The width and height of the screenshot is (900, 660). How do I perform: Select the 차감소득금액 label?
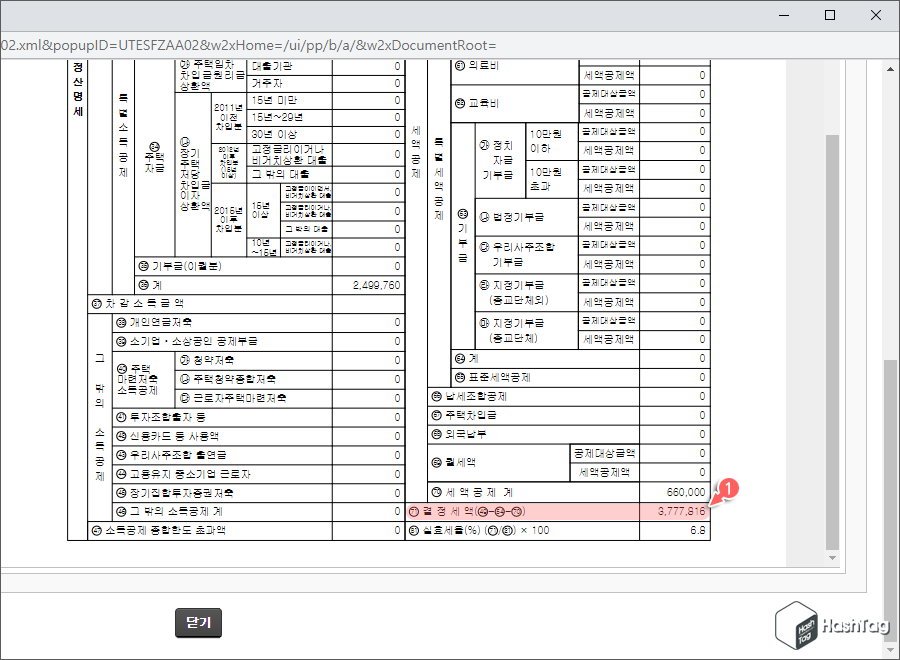(x=138, y=303)
